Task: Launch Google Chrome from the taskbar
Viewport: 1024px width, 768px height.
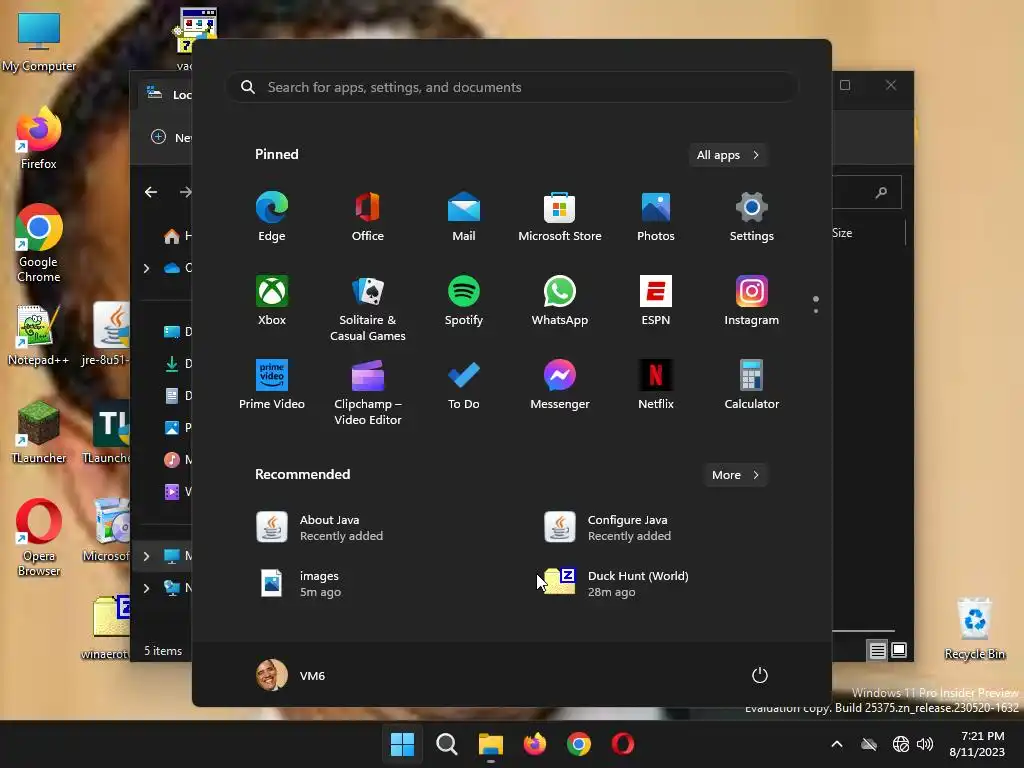Action: 579,744
